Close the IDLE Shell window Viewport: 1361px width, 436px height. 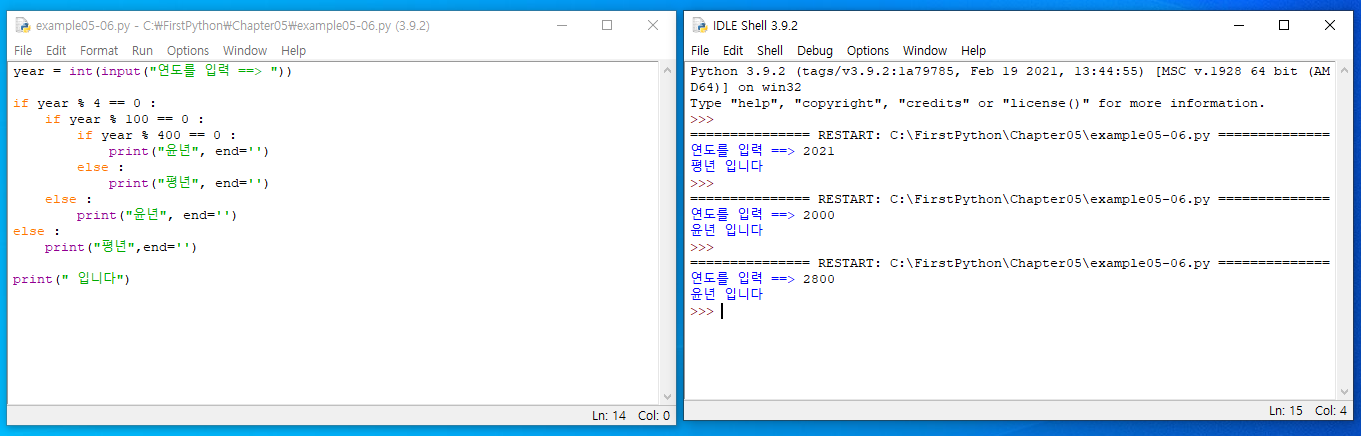(x=1329, y=26)
